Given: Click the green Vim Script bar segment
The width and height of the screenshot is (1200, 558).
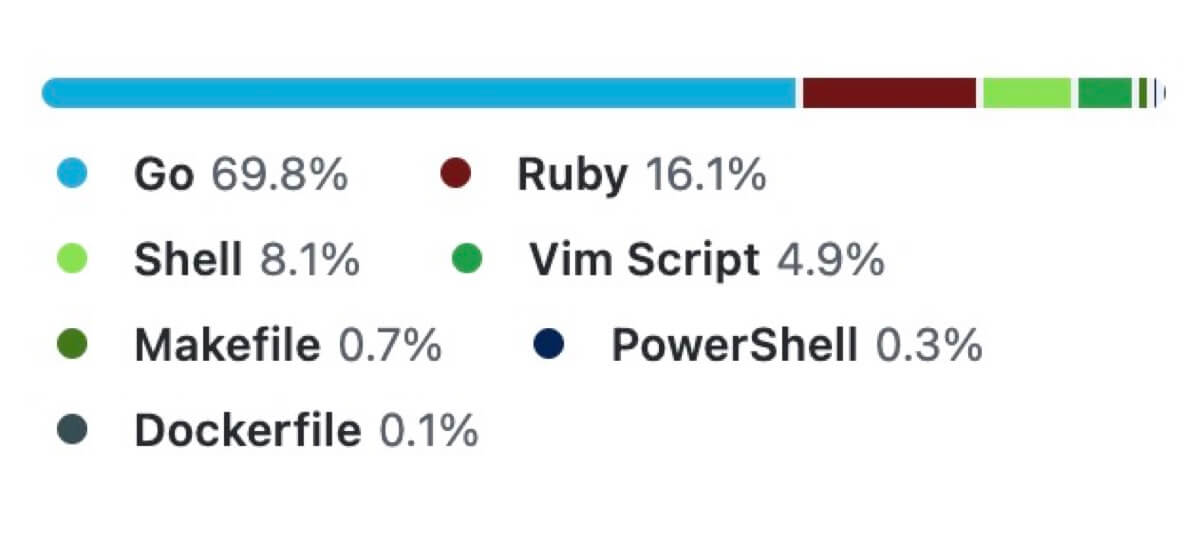Looking at the screenshot, I should tap(1104, 93).
